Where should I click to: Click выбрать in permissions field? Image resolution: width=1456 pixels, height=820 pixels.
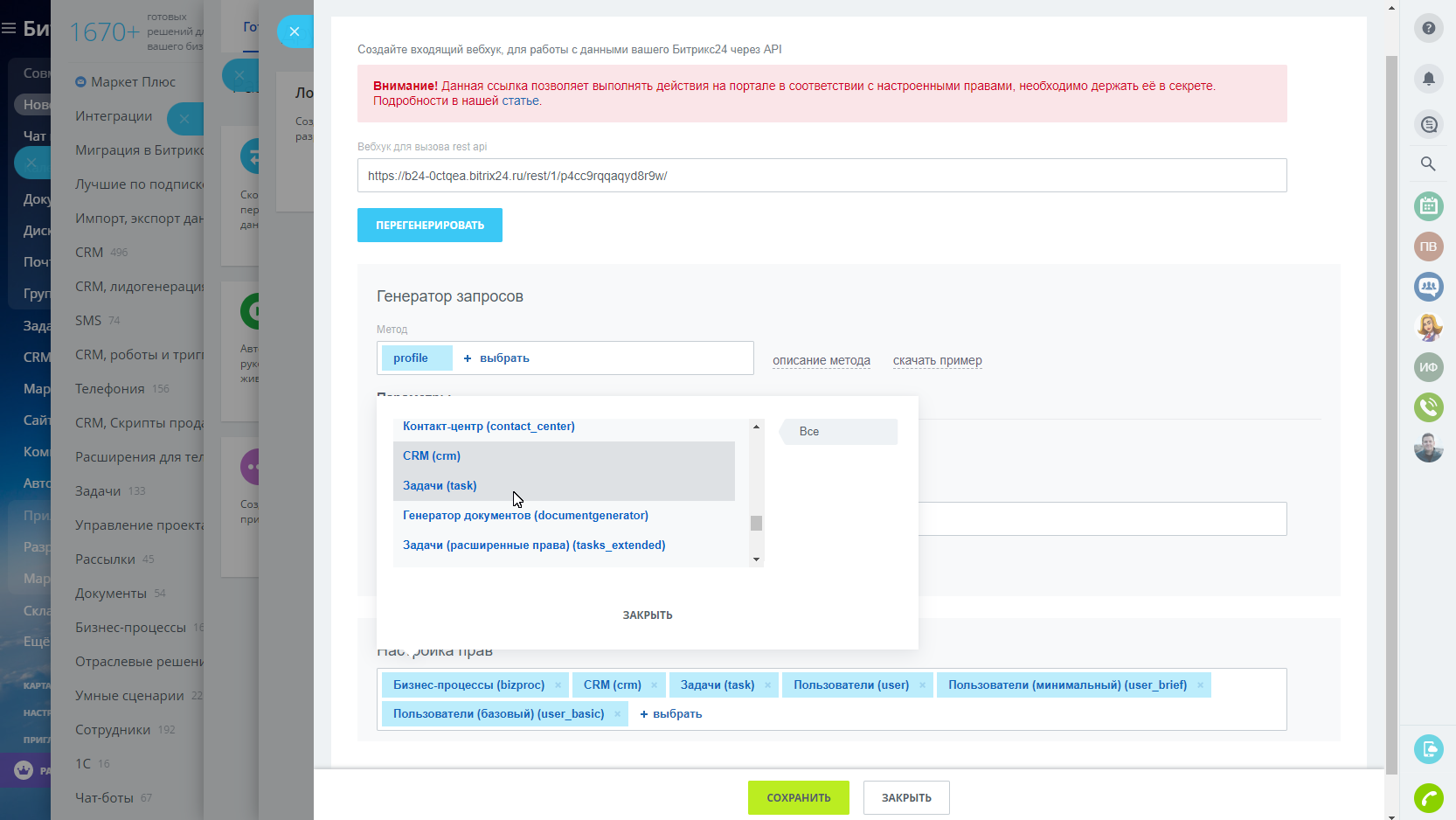pyautogui.click(x=671, y=714)
